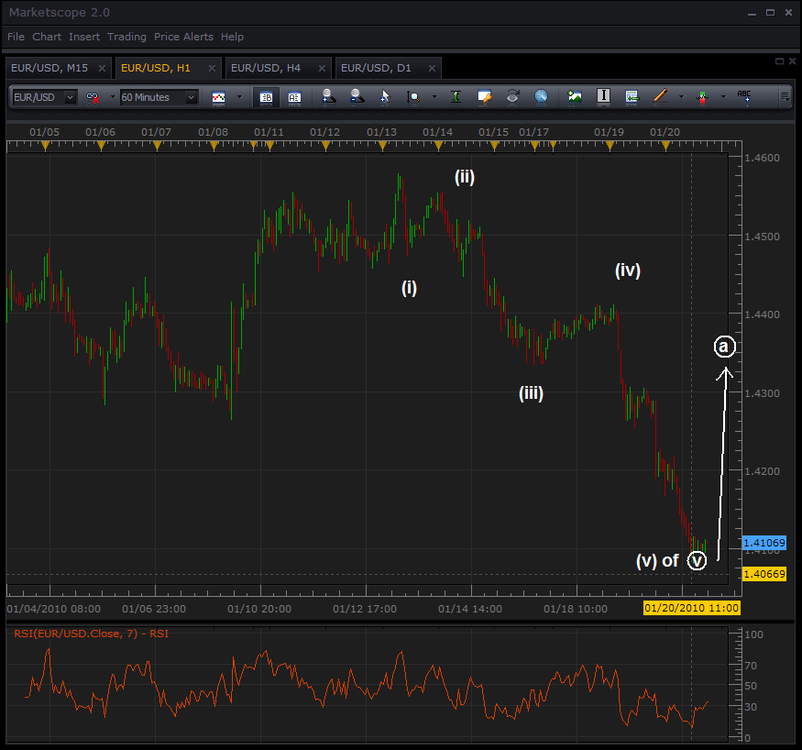
Task: Expand the indicator marker dropdown arrow
Action: point(723,97)
